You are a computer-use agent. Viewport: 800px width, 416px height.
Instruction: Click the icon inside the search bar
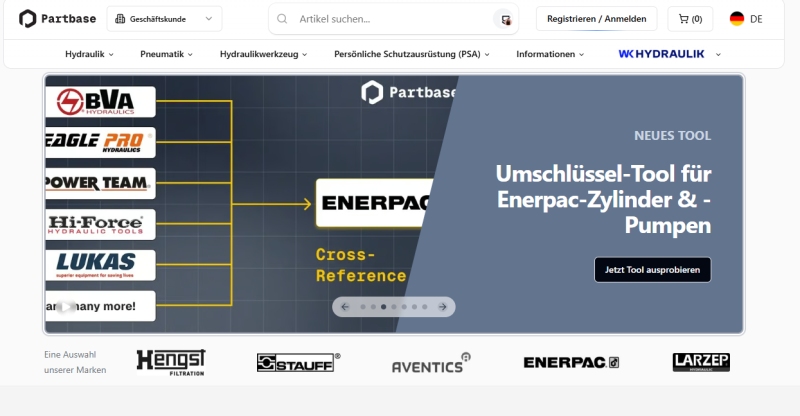[506, 19]
